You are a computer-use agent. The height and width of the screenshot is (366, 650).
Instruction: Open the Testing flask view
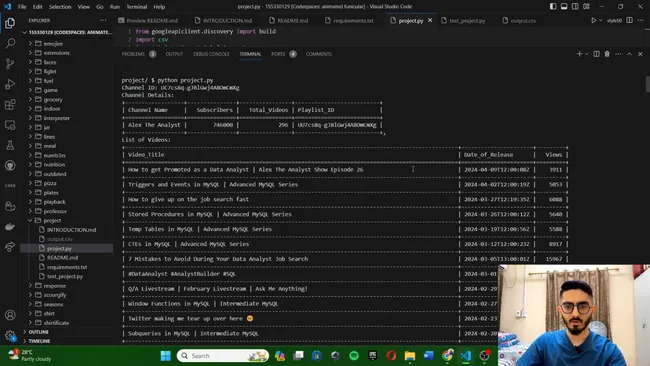[x=10, y=145]
